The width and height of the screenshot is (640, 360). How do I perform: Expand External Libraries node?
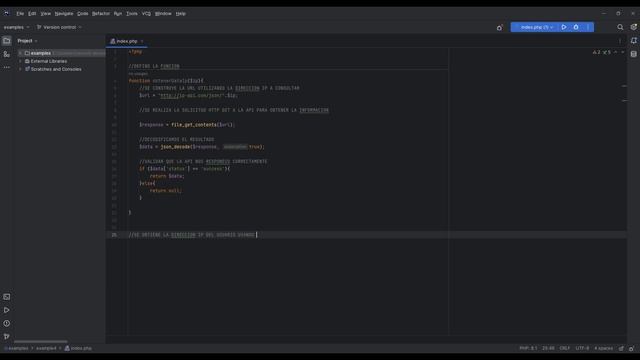(20, 61)
